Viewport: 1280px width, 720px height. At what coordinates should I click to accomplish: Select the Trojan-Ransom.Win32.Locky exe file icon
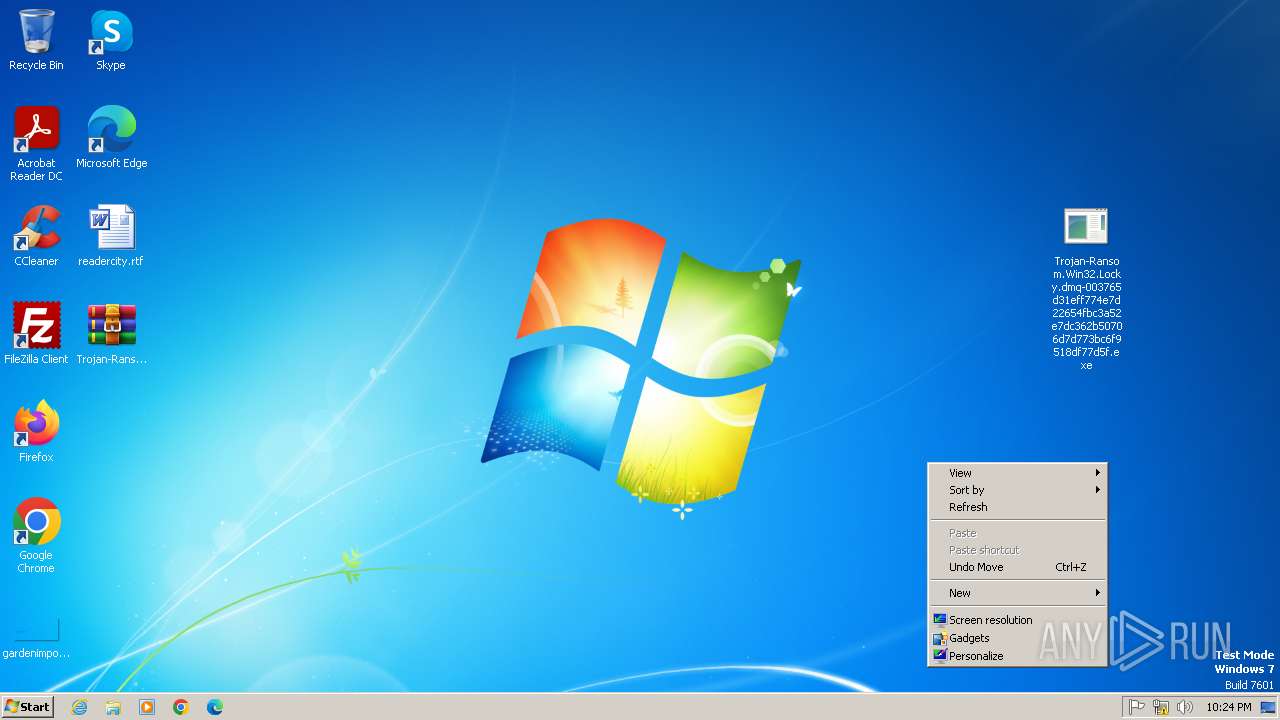point(1086,290)
